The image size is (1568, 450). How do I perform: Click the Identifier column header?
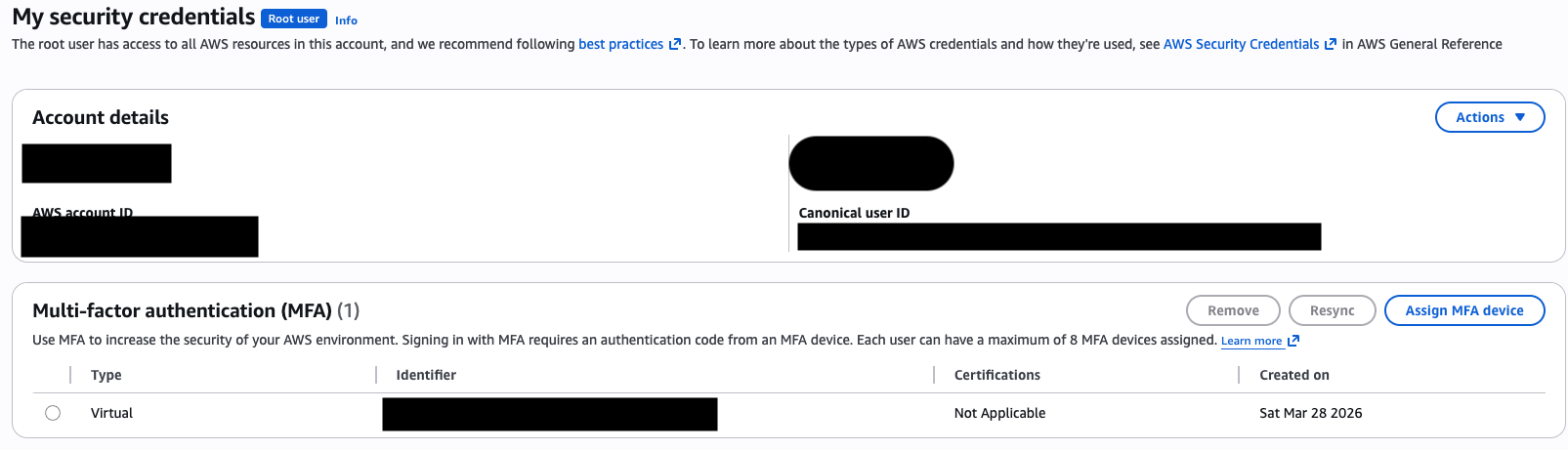point(426,375)
